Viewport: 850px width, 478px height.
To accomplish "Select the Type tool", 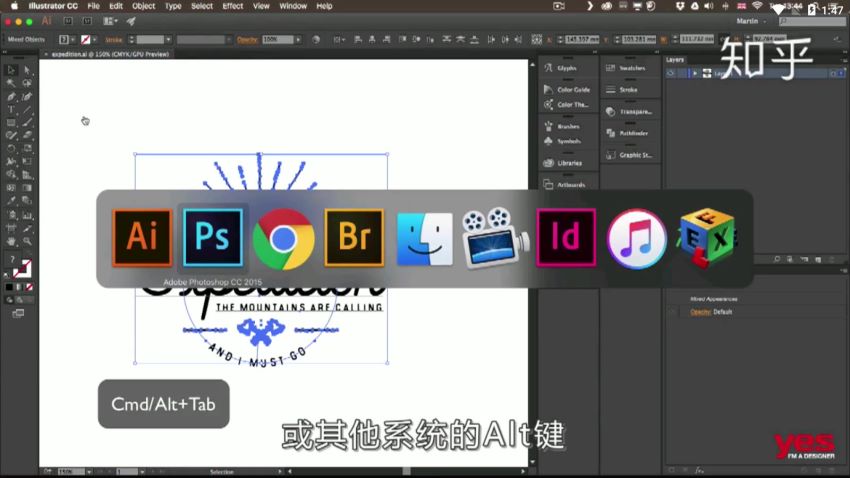I will (x=11, y=109).
